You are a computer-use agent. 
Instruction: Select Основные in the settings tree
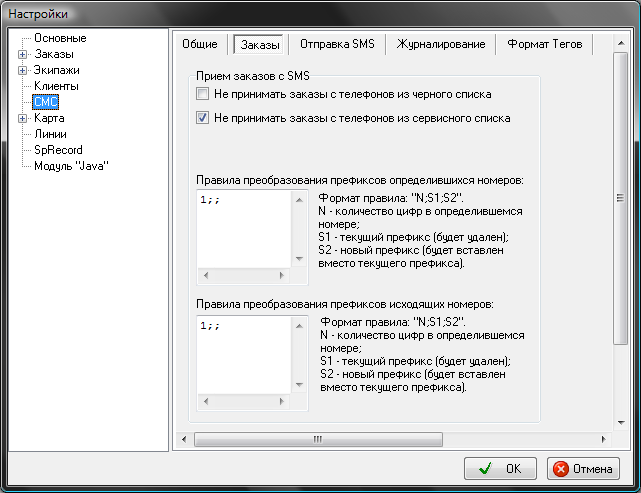(60, 38)
